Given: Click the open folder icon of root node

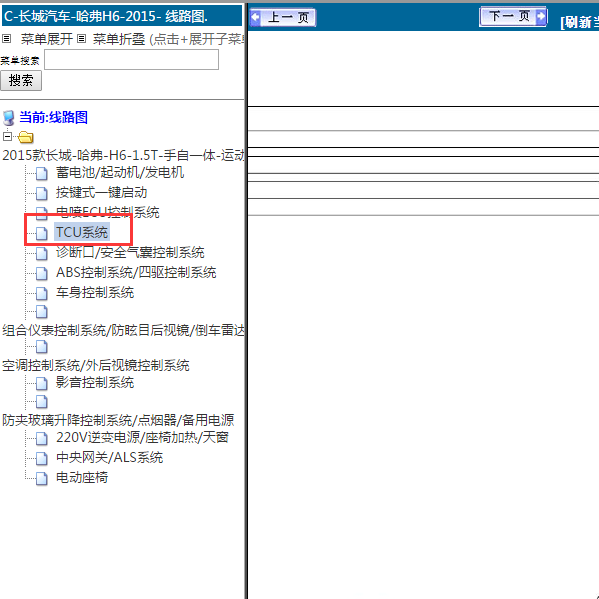Looking at the screenshot, I should [x=26, y=137].
